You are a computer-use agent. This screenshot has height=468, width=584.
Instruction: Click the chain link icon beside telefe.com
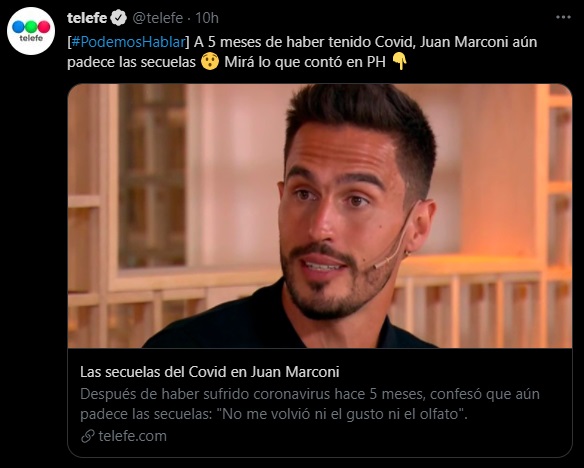pos(88,436)
